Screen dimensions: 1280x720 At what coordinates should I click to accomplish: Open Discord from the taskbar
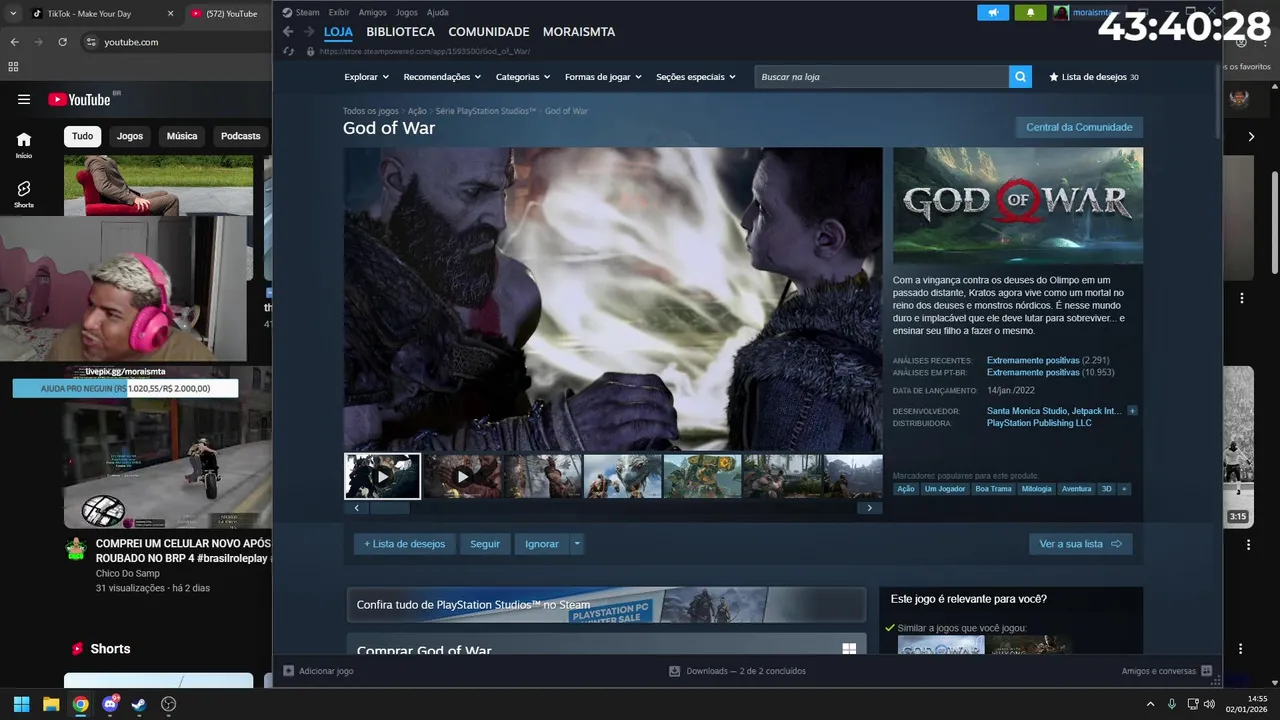click(x=110, y=704)
